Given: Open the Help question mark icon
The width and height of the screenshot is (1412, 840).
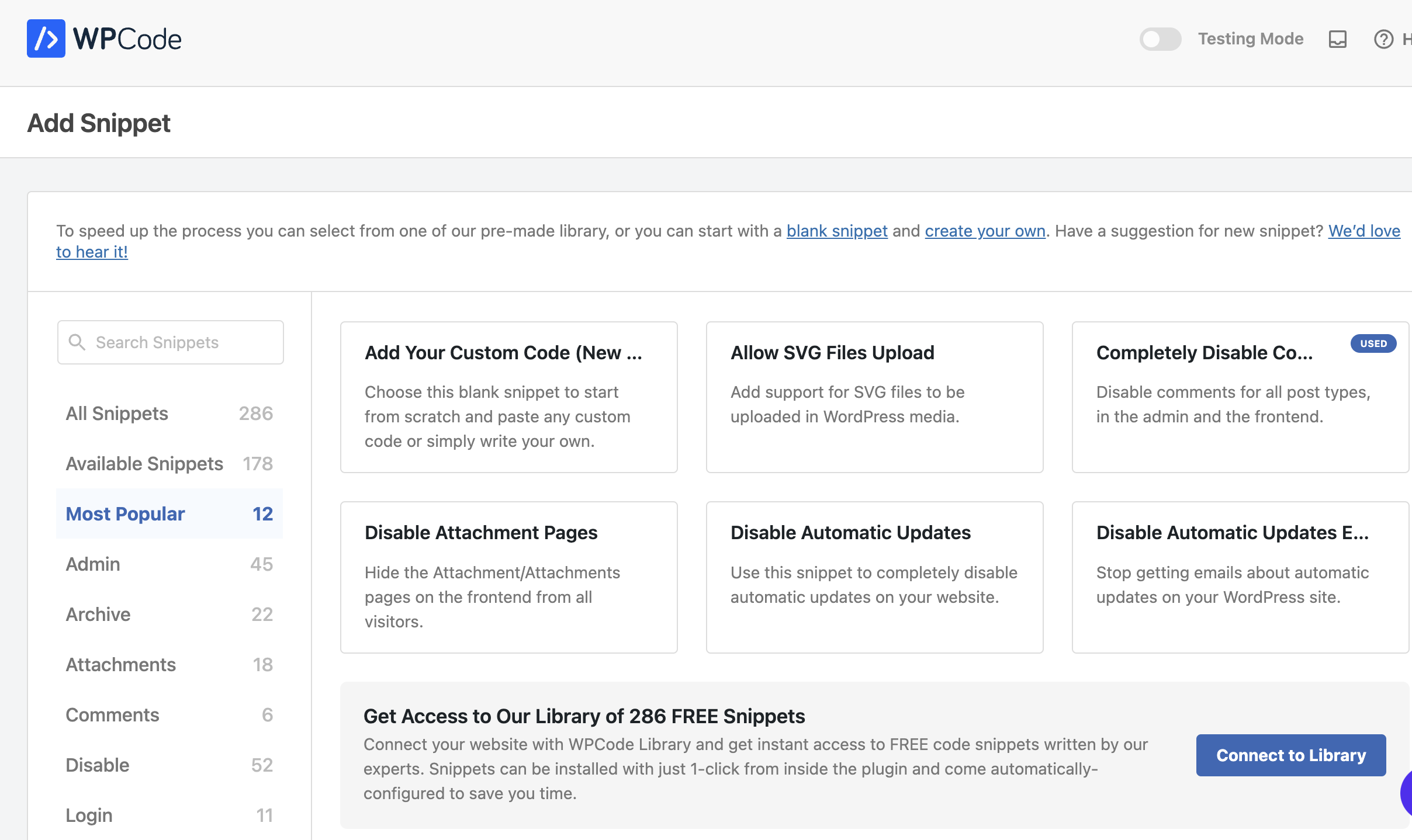Looking at the screenshot, I should click(x=1383, y=39).
